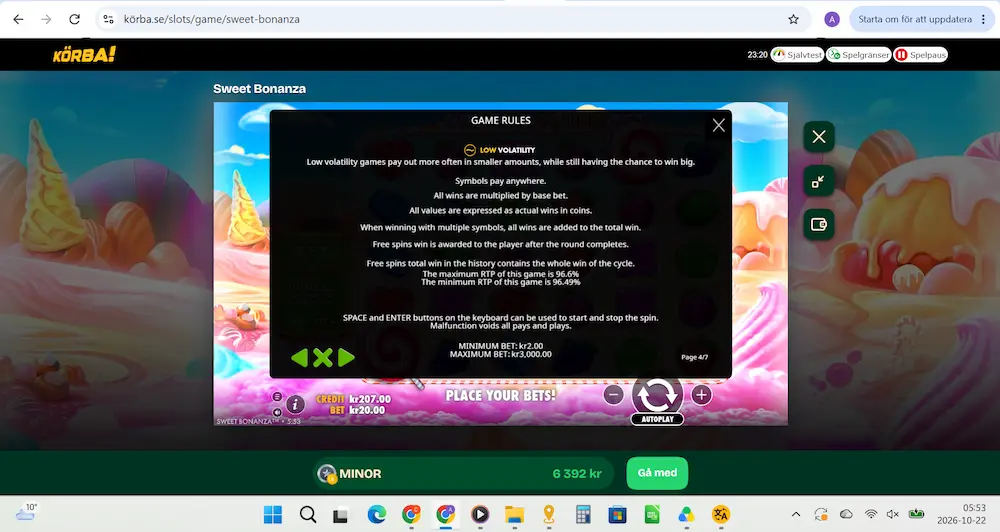This screenshot has height=532, width=1000.
Task: Click the BET kr20.00 value
Action: pos(367,410)
